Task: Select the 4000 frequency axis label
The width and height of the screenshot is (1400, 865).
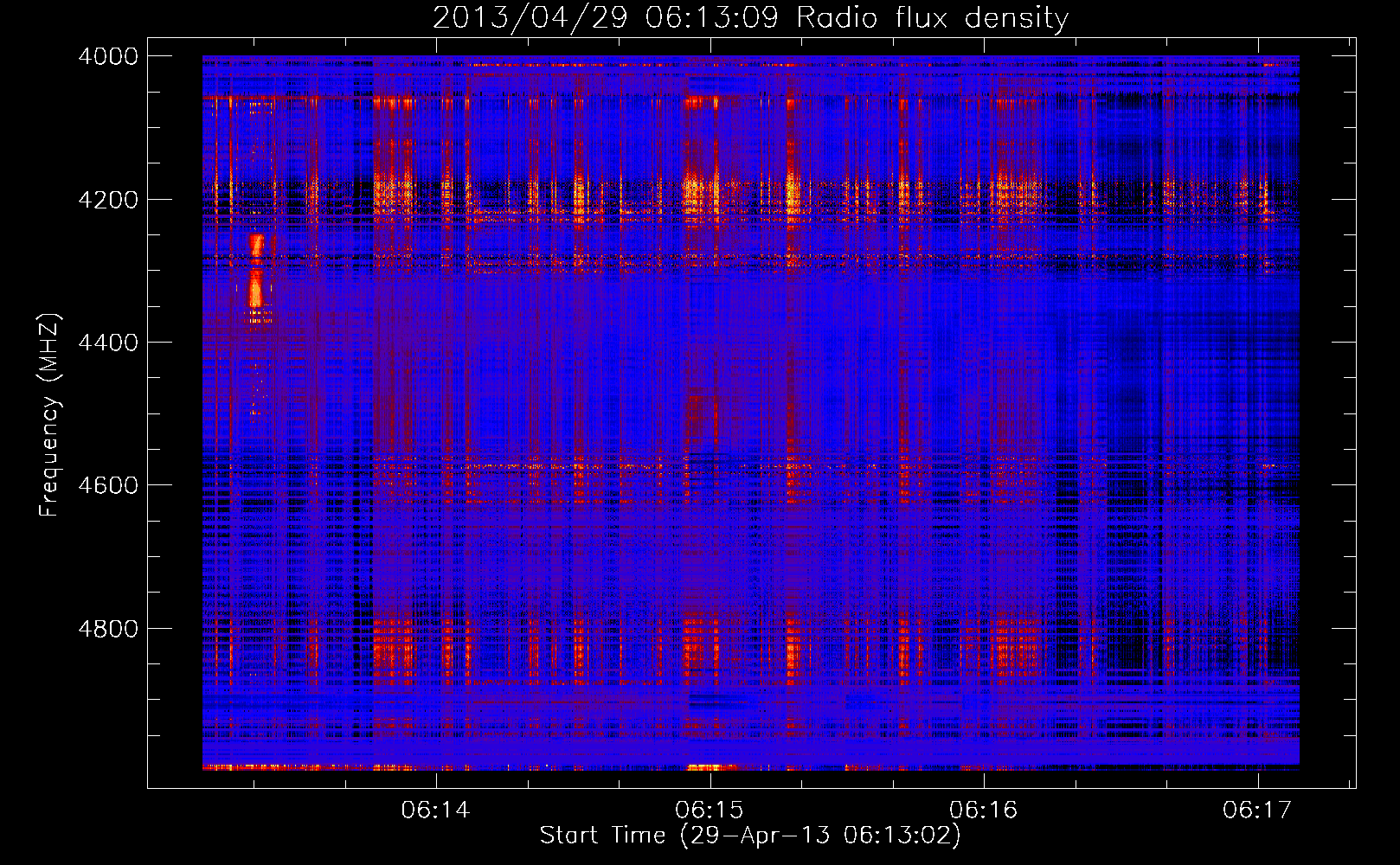Action: tap(108, 56)
